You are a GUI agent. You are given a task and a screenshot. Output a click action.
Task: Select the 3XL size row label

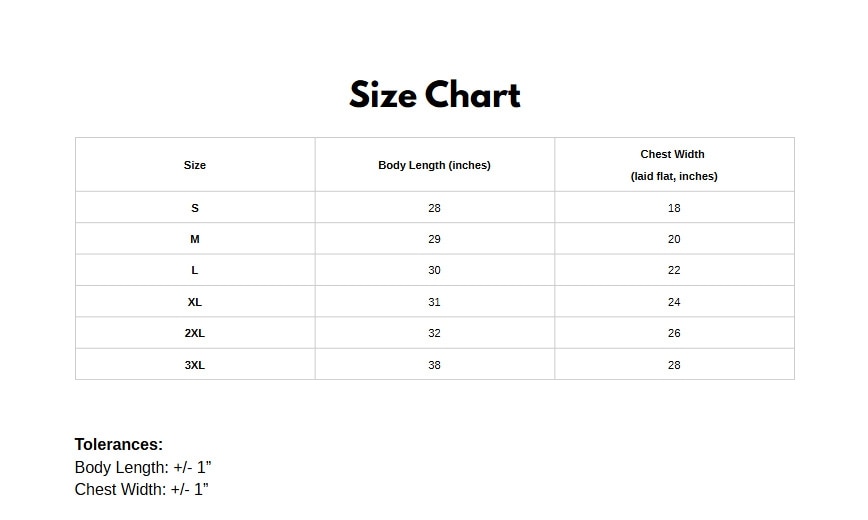click(x=195, y=365)
